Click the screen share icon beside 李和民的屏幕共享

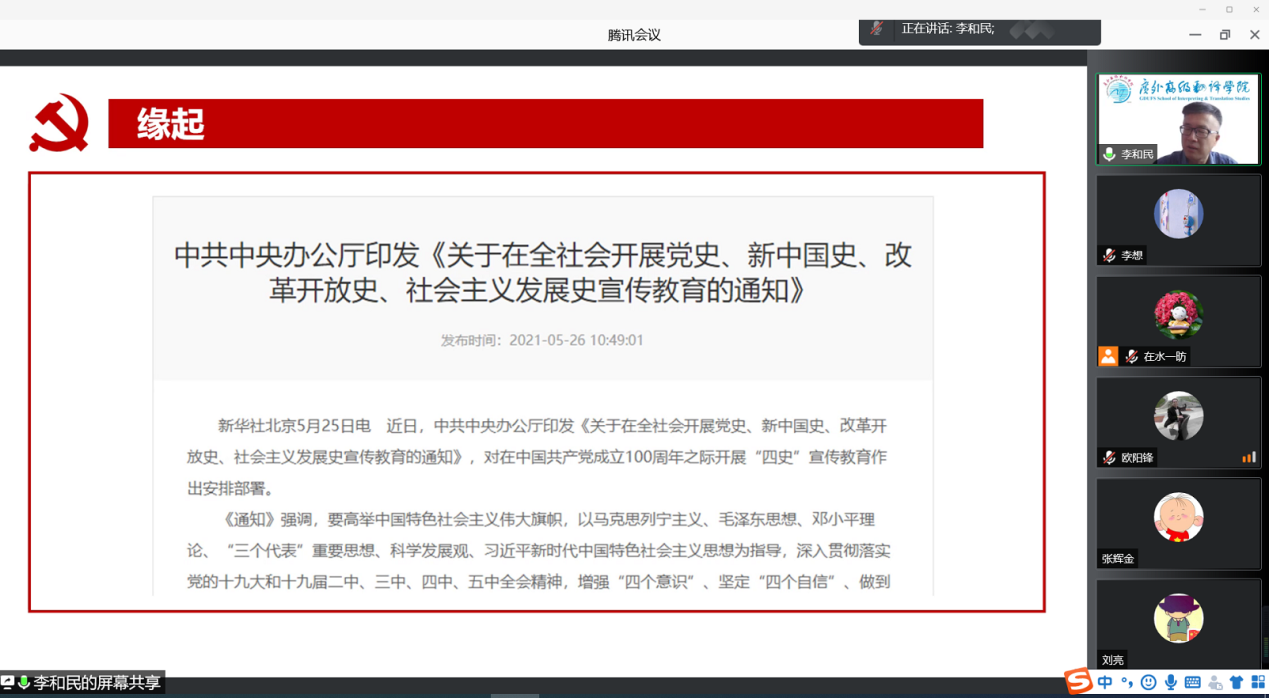[8, 683]
